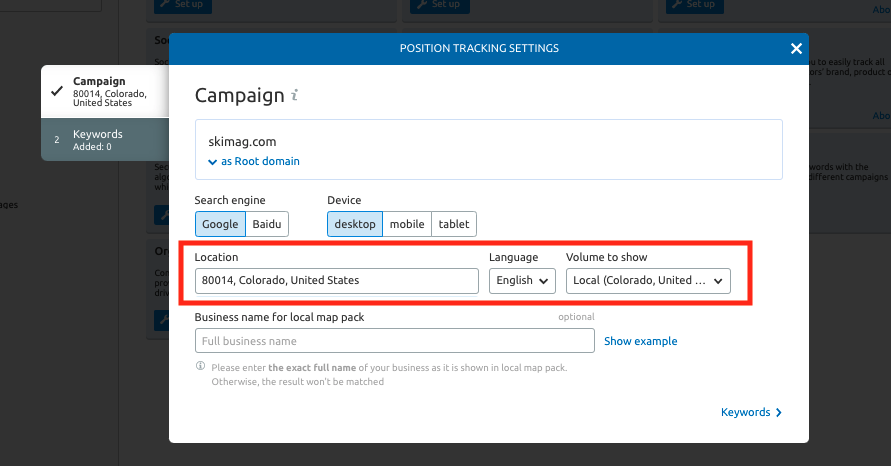Open the Show example link
Screen dimensions: 891x466
[640, 341]
